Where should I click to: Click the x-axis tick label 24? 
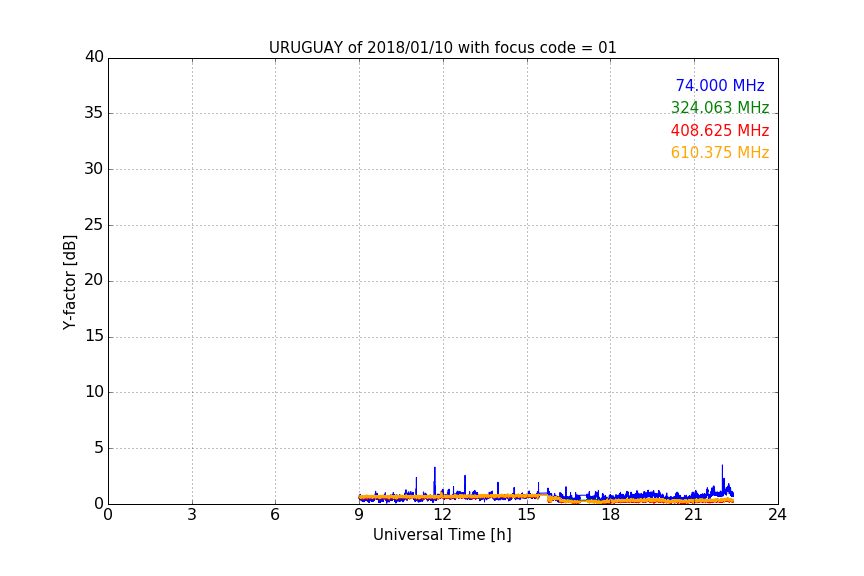777,515
